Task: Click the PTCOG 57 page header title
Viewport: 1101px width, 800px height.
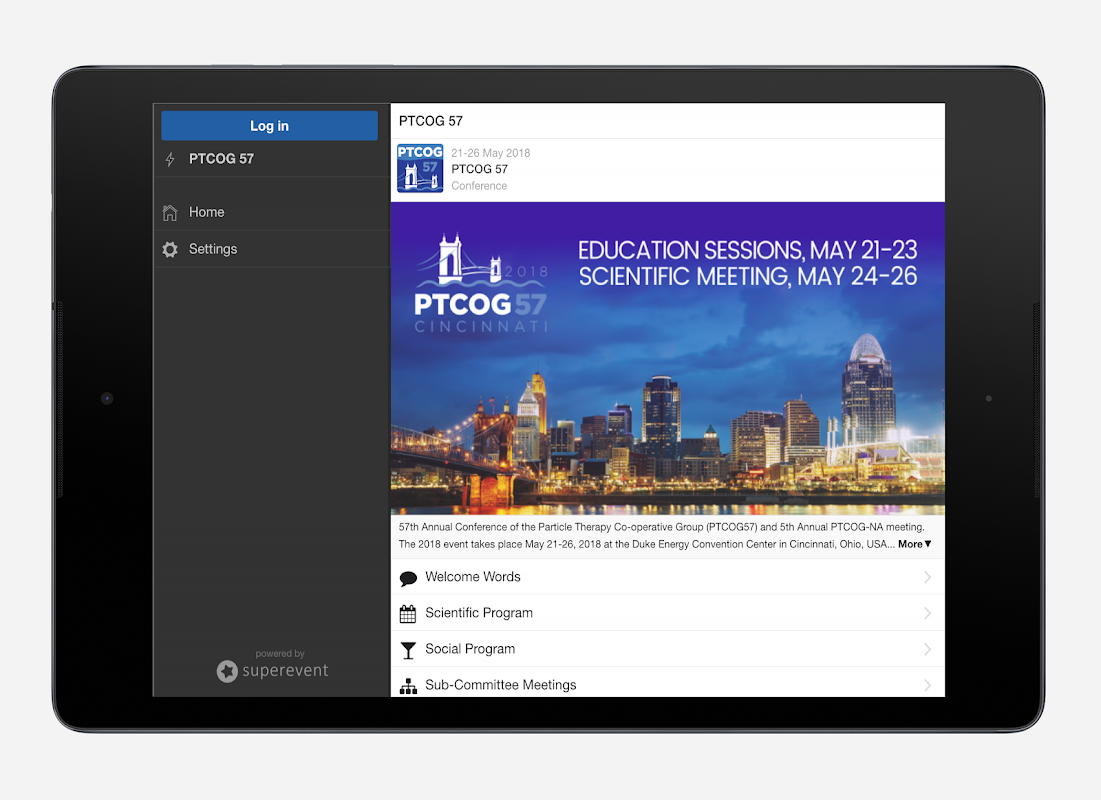Action: pyautogui.click(x=430, y=121)
